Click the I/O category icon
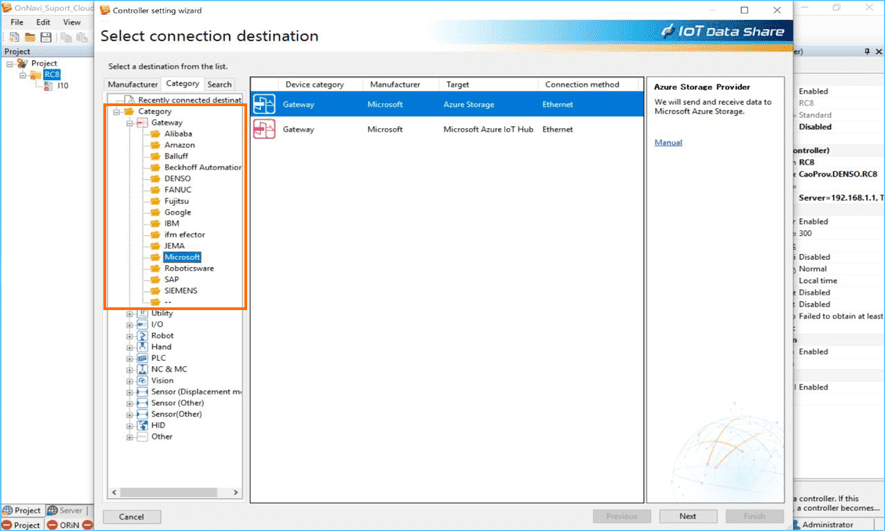885x531 pixels. coord(142,324)
